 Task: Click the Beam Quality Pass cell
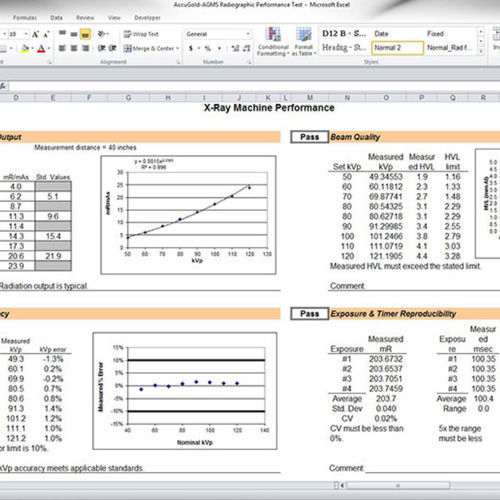[x=310, y=137]
